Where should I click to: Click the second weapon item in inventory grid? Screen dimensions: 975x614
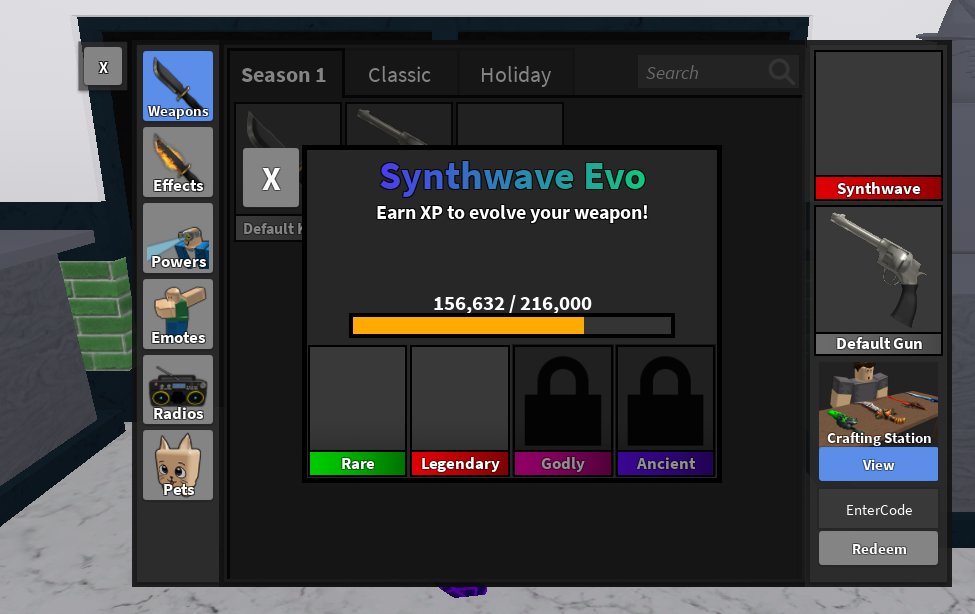(399, 126)
